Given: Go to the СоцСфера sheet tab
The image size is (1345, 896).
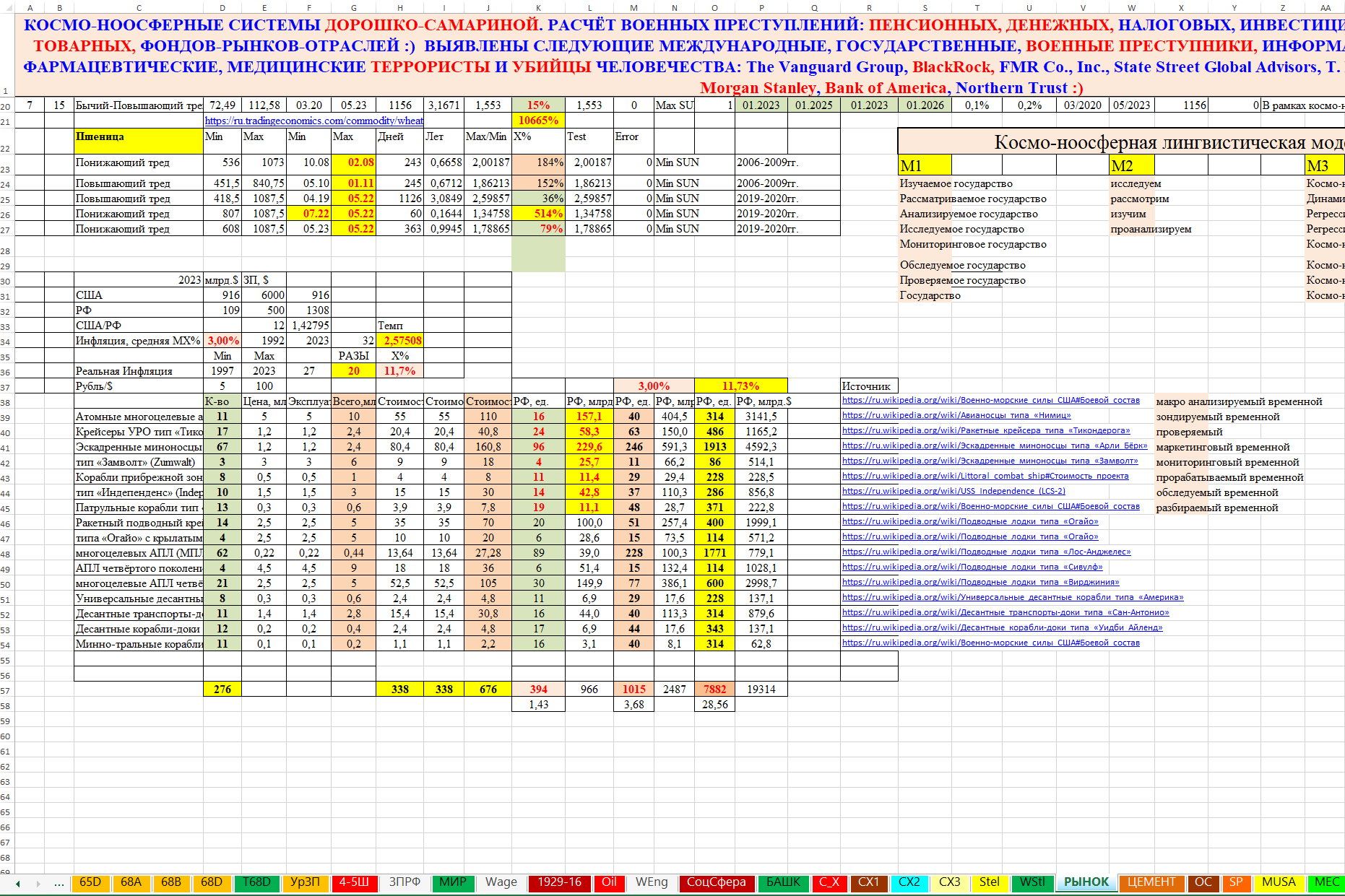Looking at the screenshot, I should (716, 882).
